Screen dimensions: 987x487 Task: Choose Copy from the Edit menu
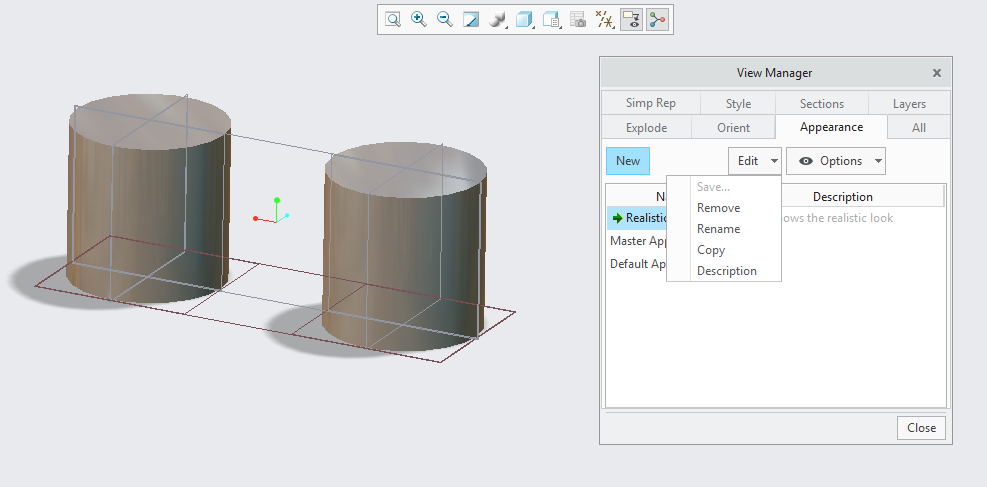pyautogui.click(x=711, y=250)
